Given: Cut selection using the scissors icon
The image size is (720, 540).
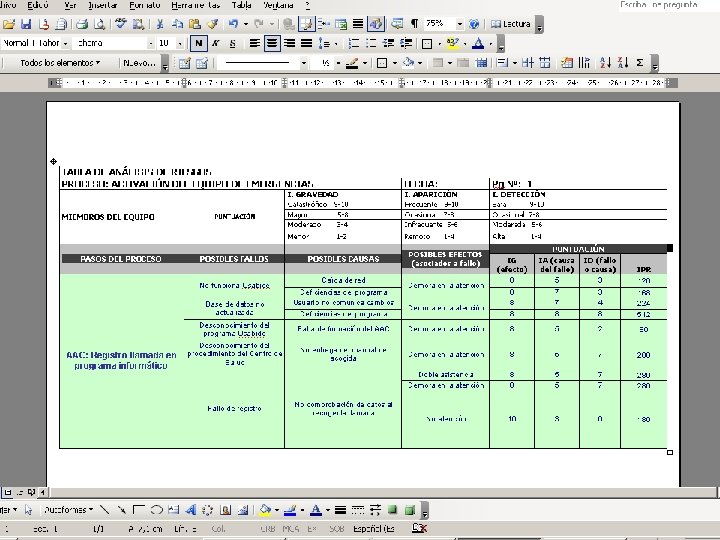Looking at the screenshot, I should (x=160, y=24).
